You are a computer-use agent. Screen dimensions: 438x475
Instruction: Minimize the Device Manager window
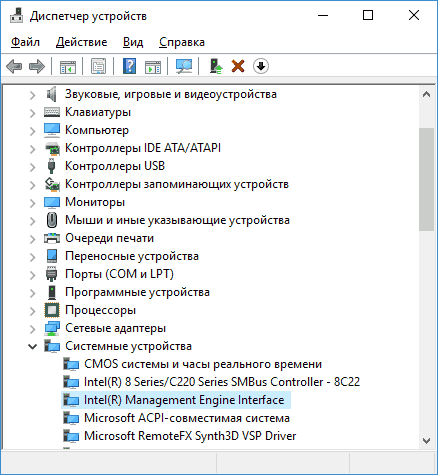click(323, 15)
